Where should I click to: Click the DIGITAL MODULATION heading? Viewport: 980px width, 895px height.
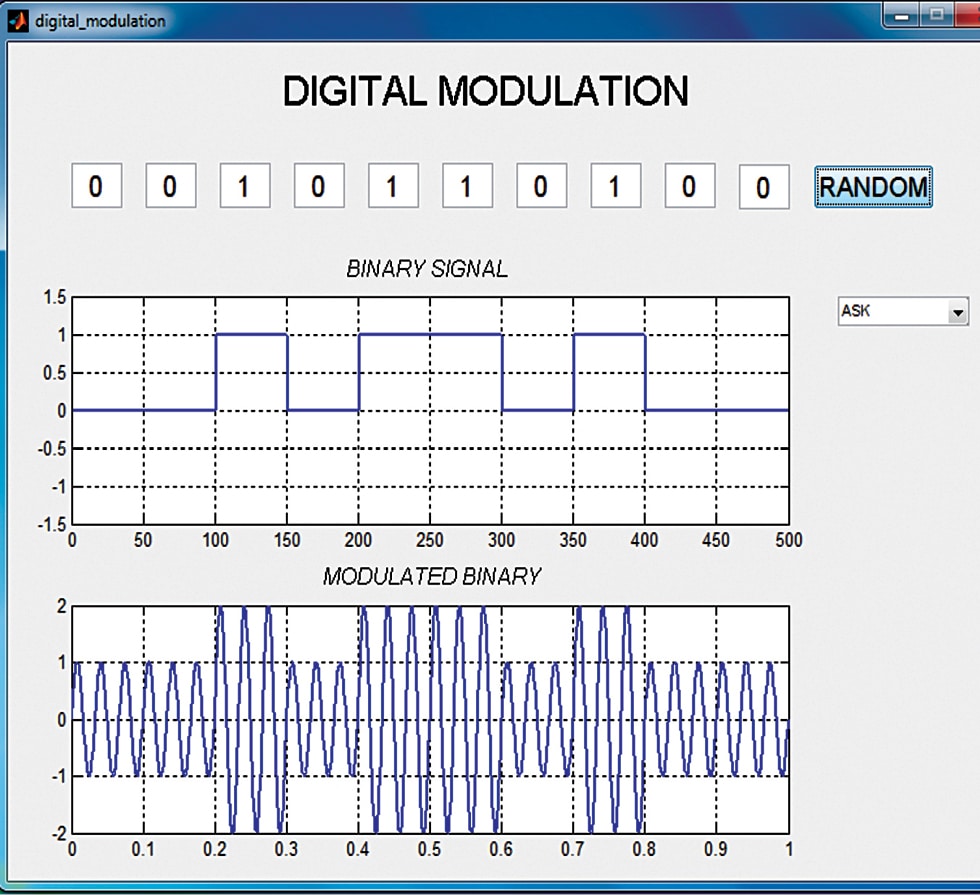coord(485,91)
